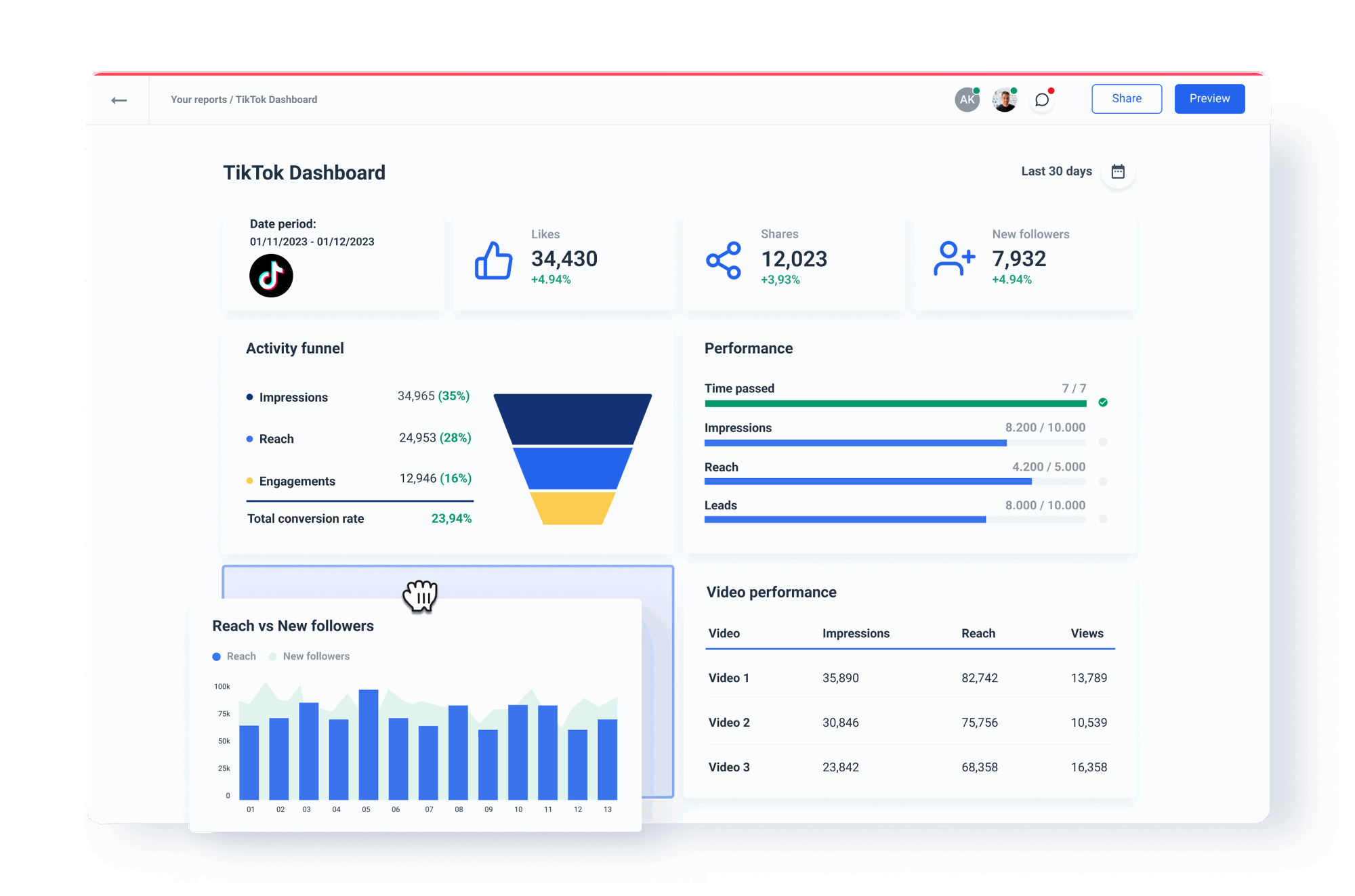Open the comments chat bubble with notification
This screenshot has height=896, width=1355.
1042,99
